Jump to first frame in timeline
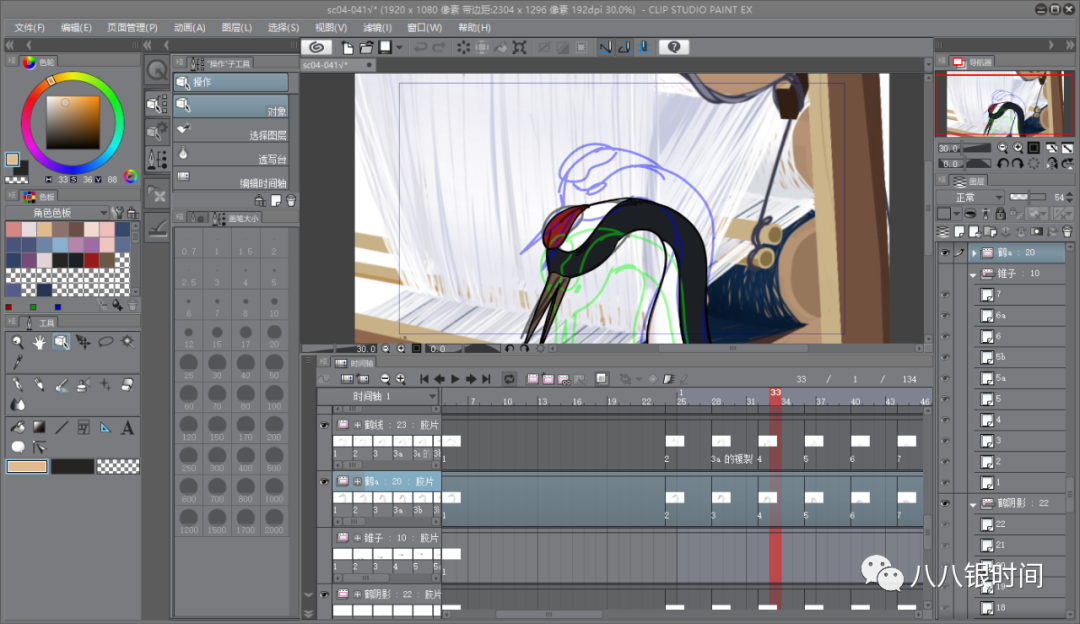 424,379
